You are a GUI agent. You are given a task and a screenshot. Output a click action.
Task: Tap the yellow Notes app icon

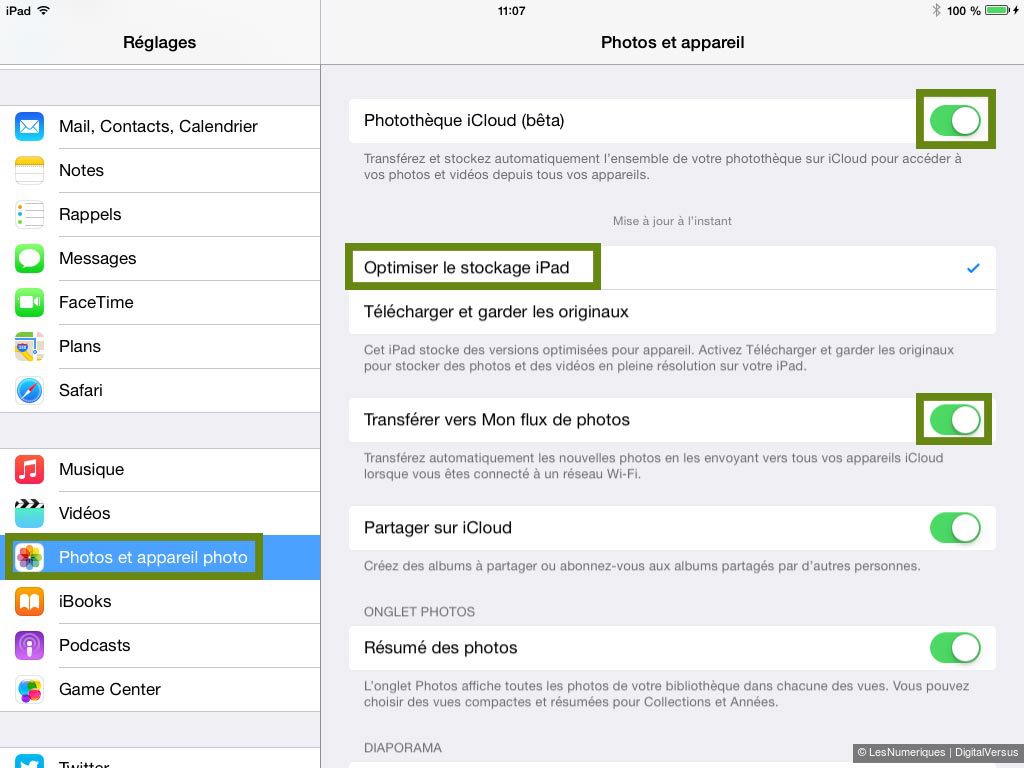[29, 170]
